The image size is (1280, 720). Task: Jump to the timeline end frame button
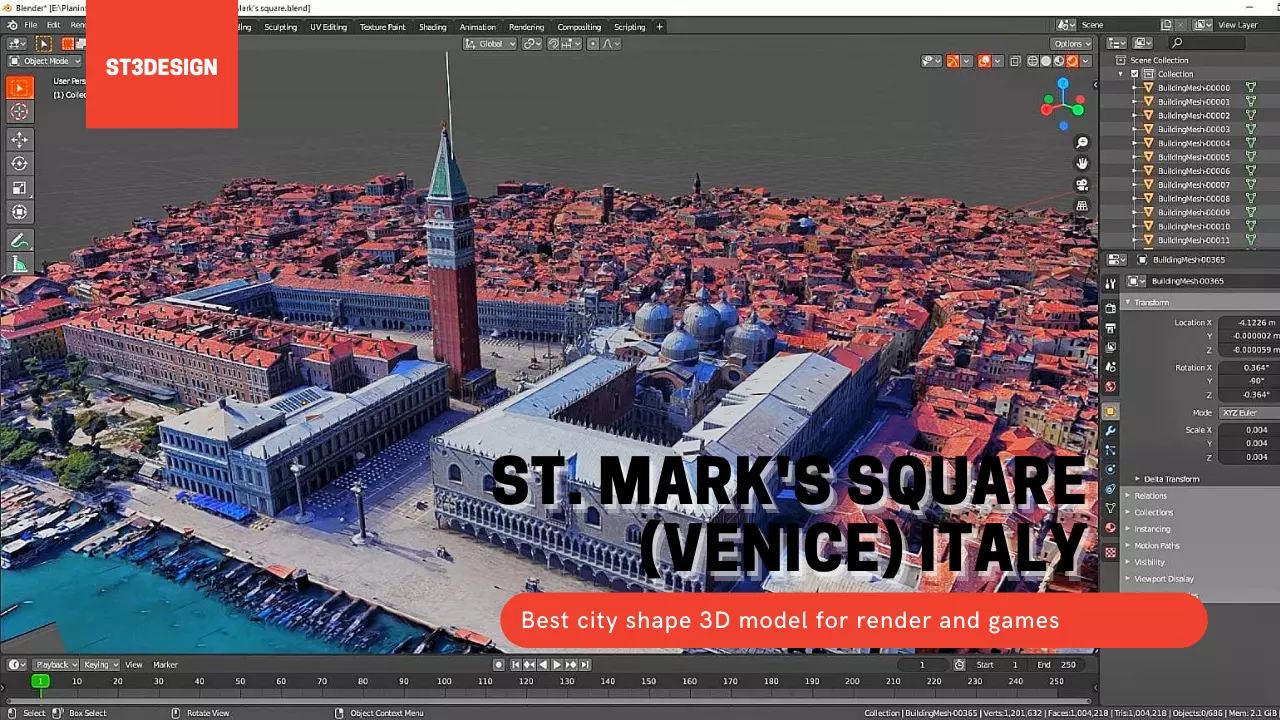[x=585, y=664]
